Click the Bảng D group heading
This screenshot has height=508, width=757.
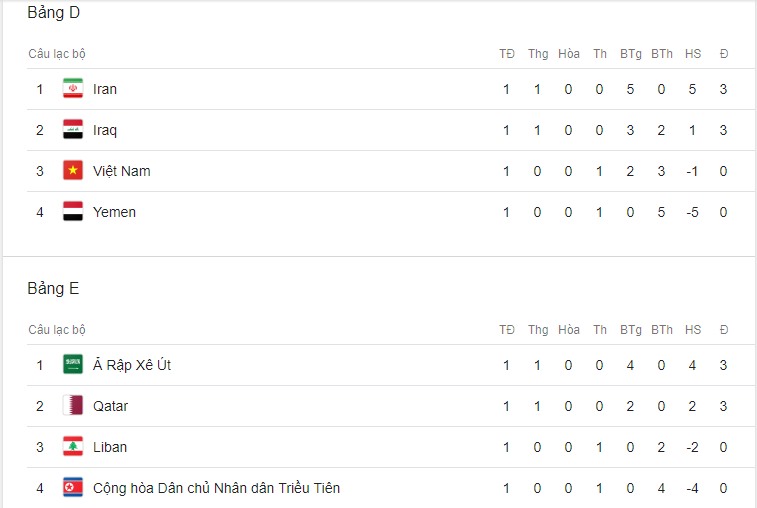(x=54, y=13)
